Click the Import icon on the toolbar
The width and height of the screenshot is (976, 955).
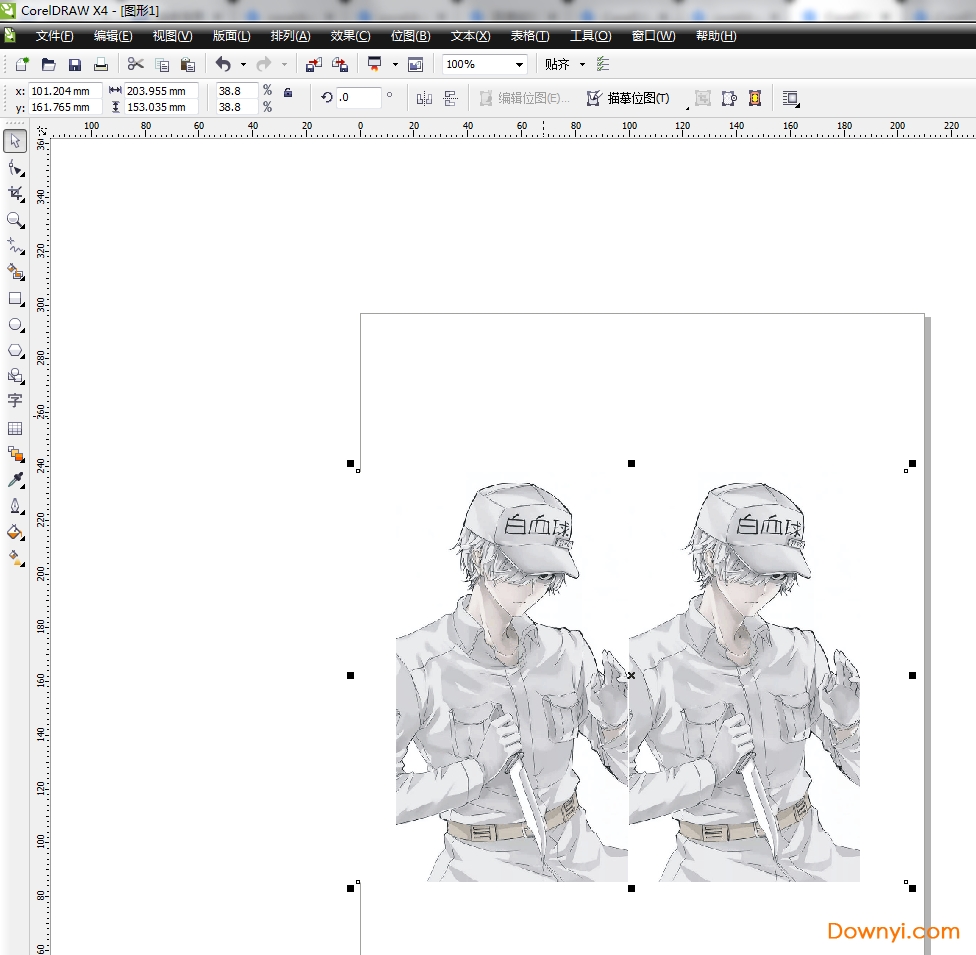tap(313, 64)
